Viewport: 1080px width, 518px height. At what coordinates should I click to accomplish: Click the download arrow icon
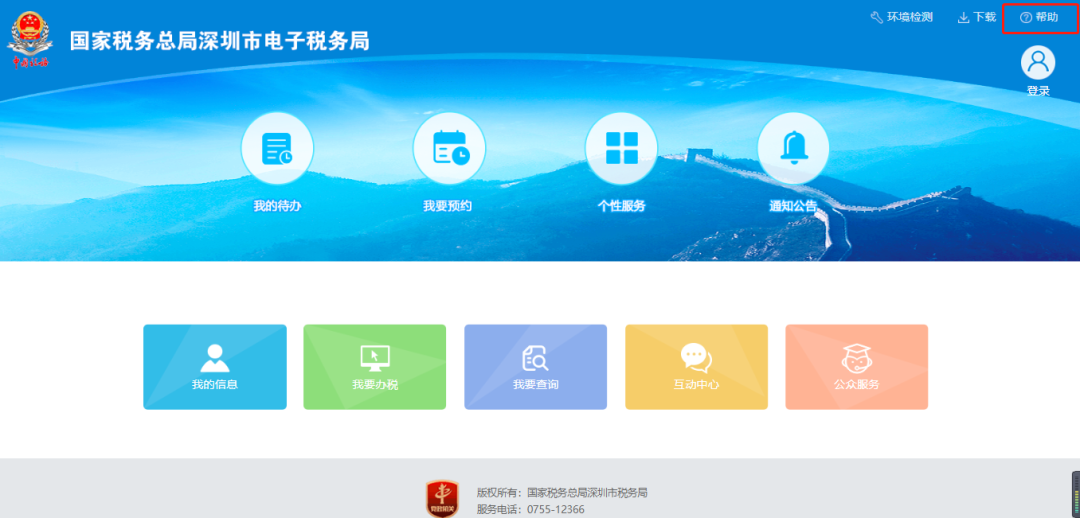(964, 17)
